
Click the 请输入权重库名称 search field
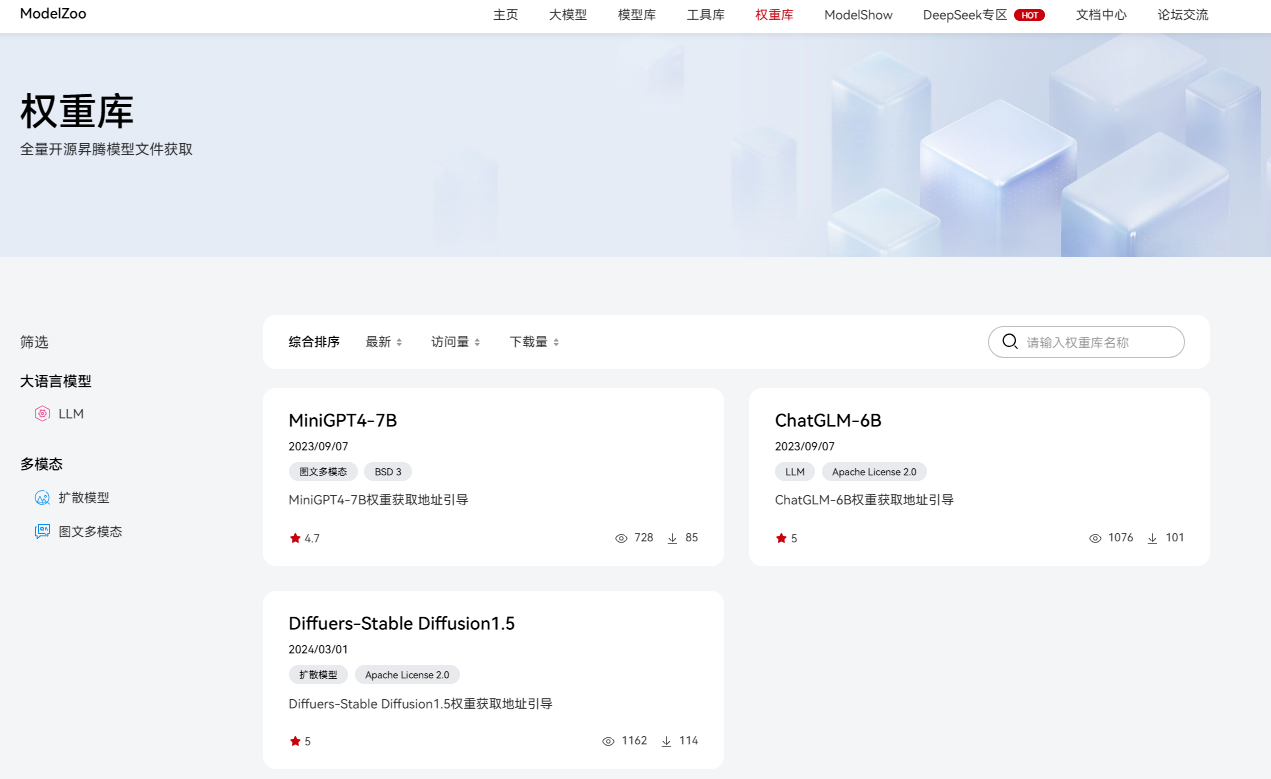1086,342
